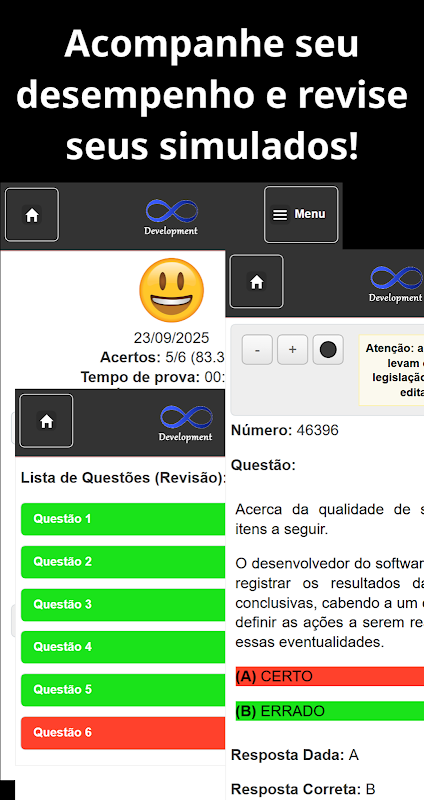Decrease font size with the minus button
The image size is (424, 800).
257,349
